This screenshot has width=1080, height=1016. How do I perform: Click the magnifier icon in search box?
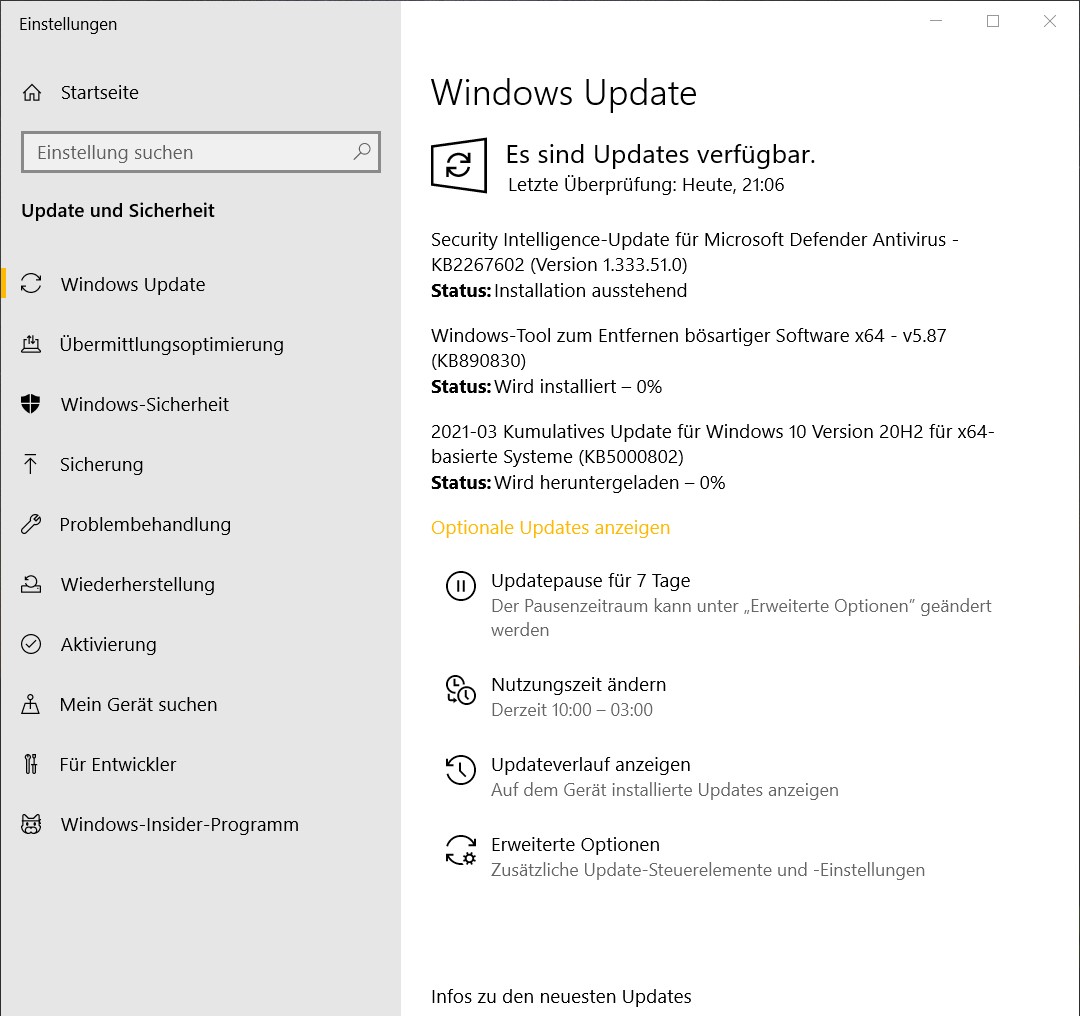[x=362, y=152]
